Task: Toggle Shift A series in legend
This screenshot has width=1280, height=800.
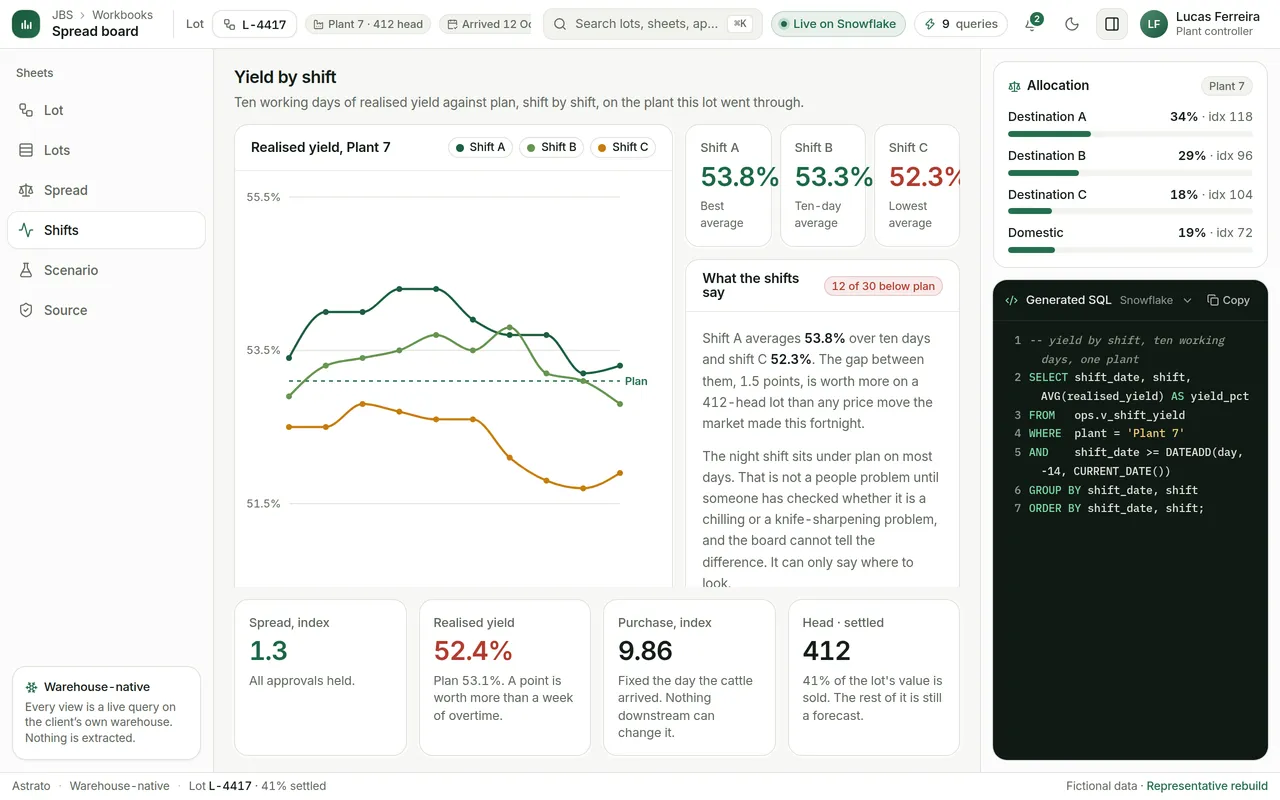Action: click(480, 147)
